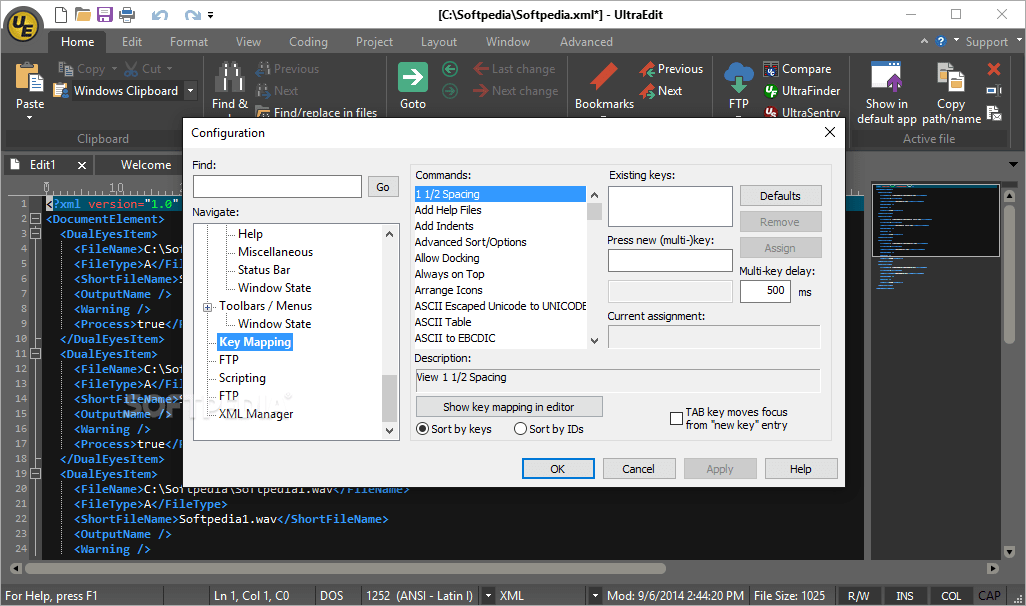
Task: Click the New file icon in the title bar
Action: point(60,14)
